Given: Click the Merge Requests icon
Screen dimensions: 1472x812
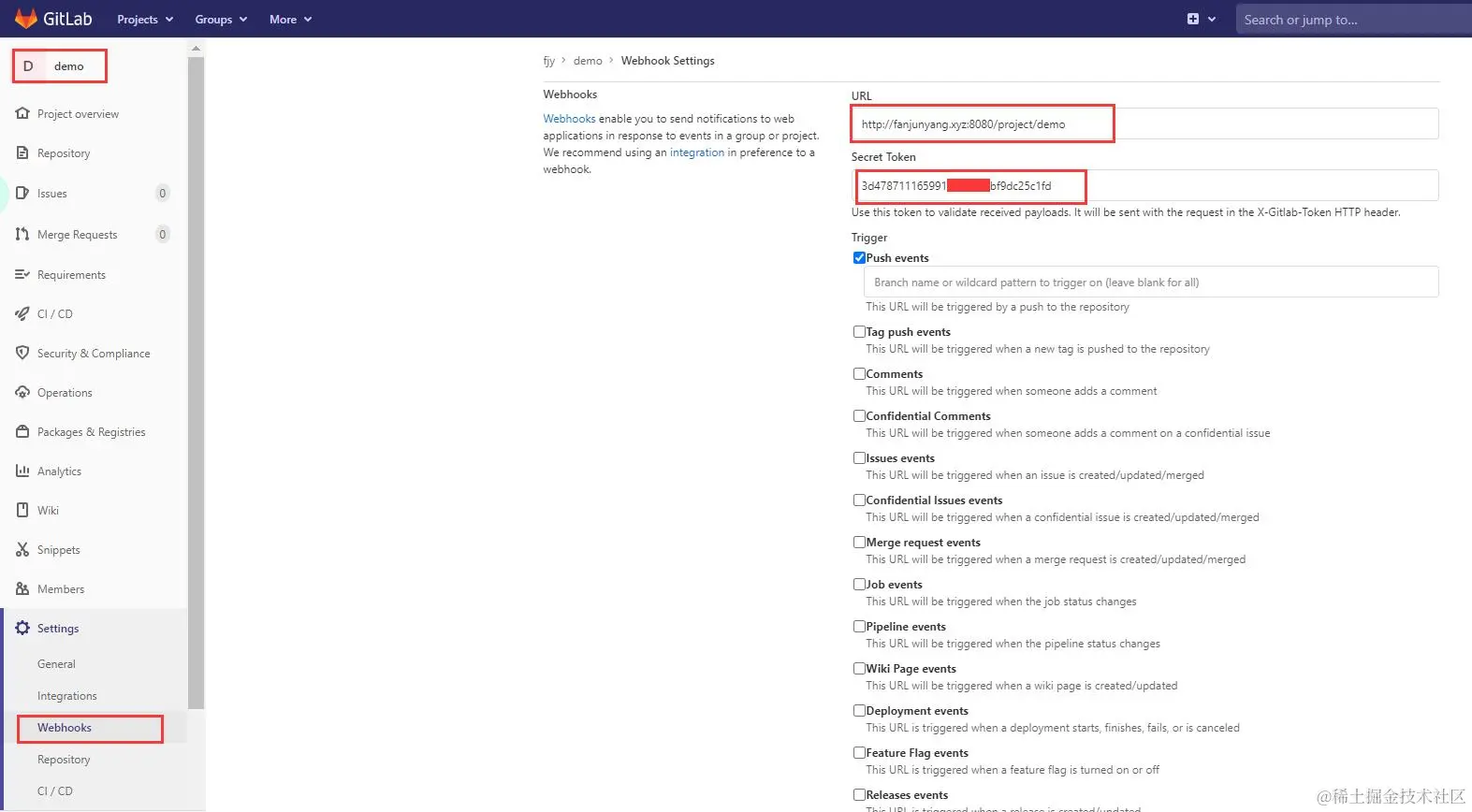Looking at the screenshot, I should click(22, 234).
